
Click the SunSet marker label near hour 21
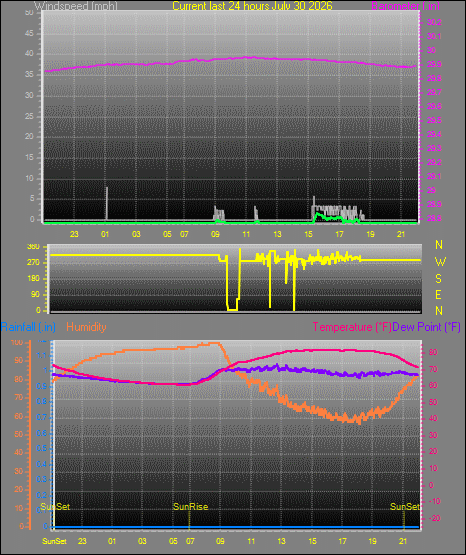pyautogui.click(x=405, y=507)
